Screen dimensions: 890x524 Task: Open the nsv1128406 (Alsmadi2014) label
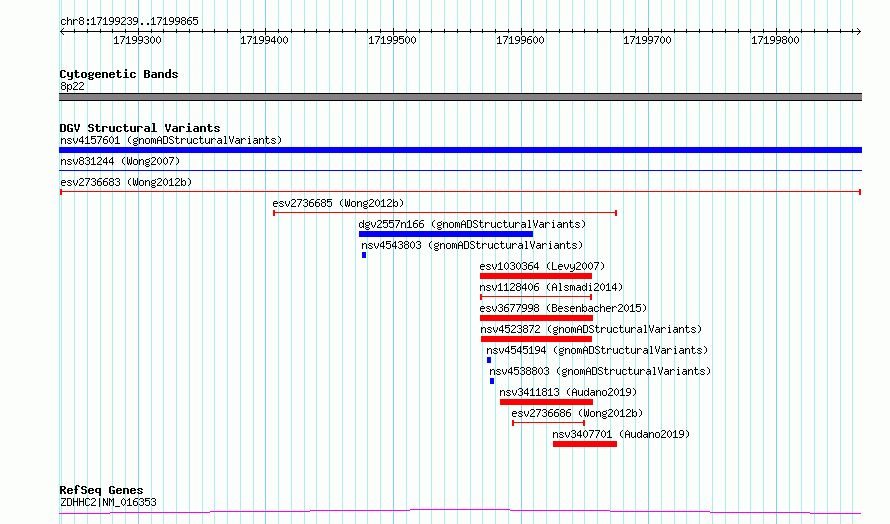551,287
